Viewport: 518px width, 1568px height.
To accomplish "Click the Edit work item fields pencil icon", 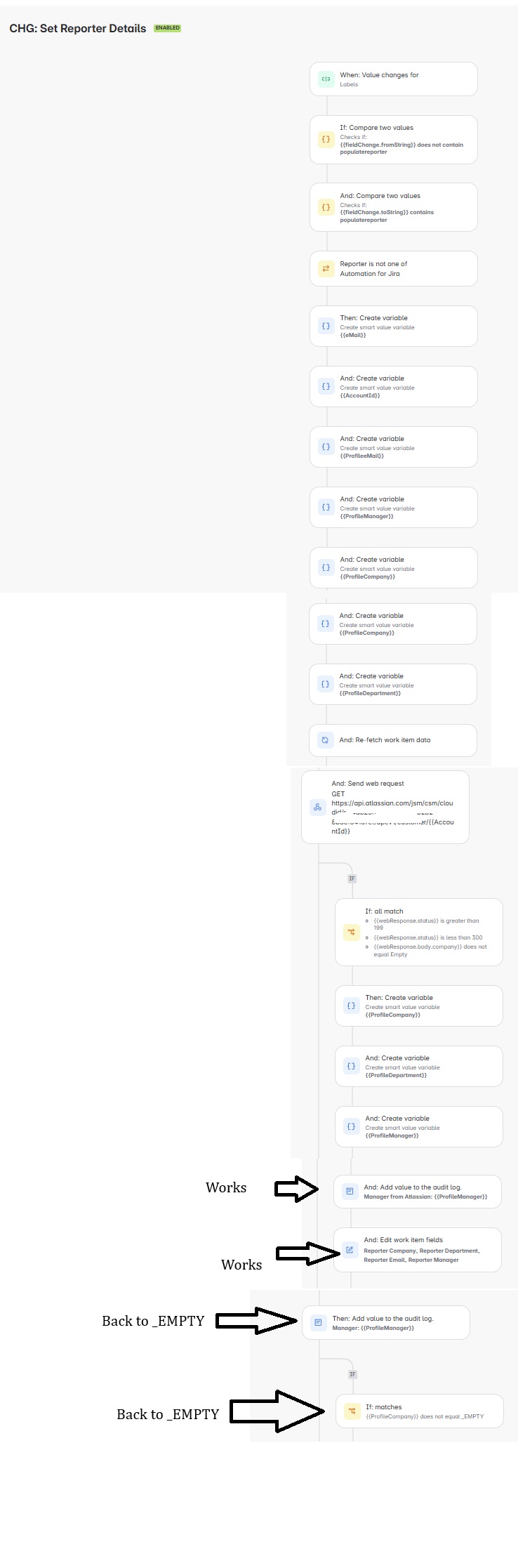I will (x=350, y=1249).
